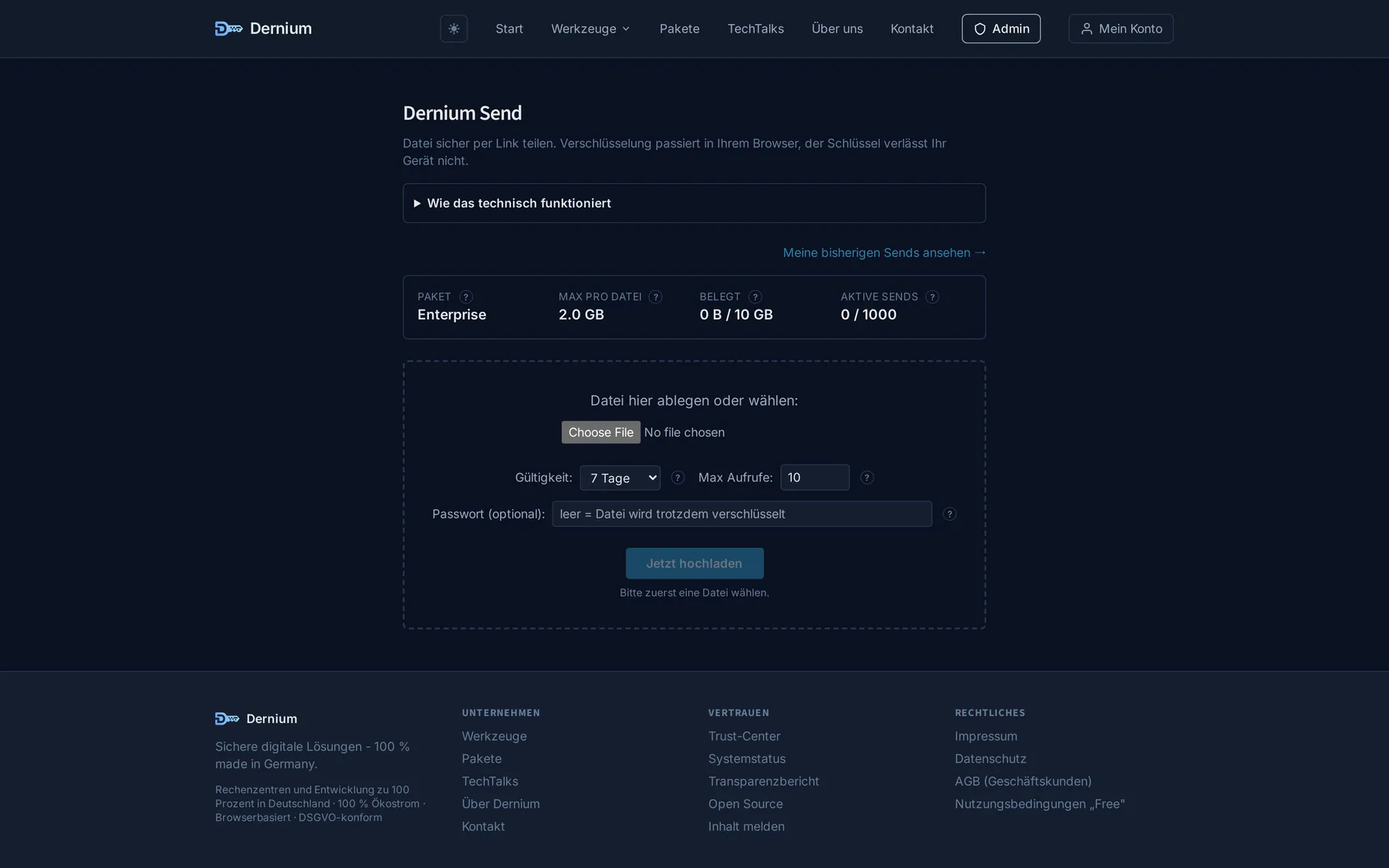Click the help icon beside Gültigkeit dropdown

coord(678,478)
